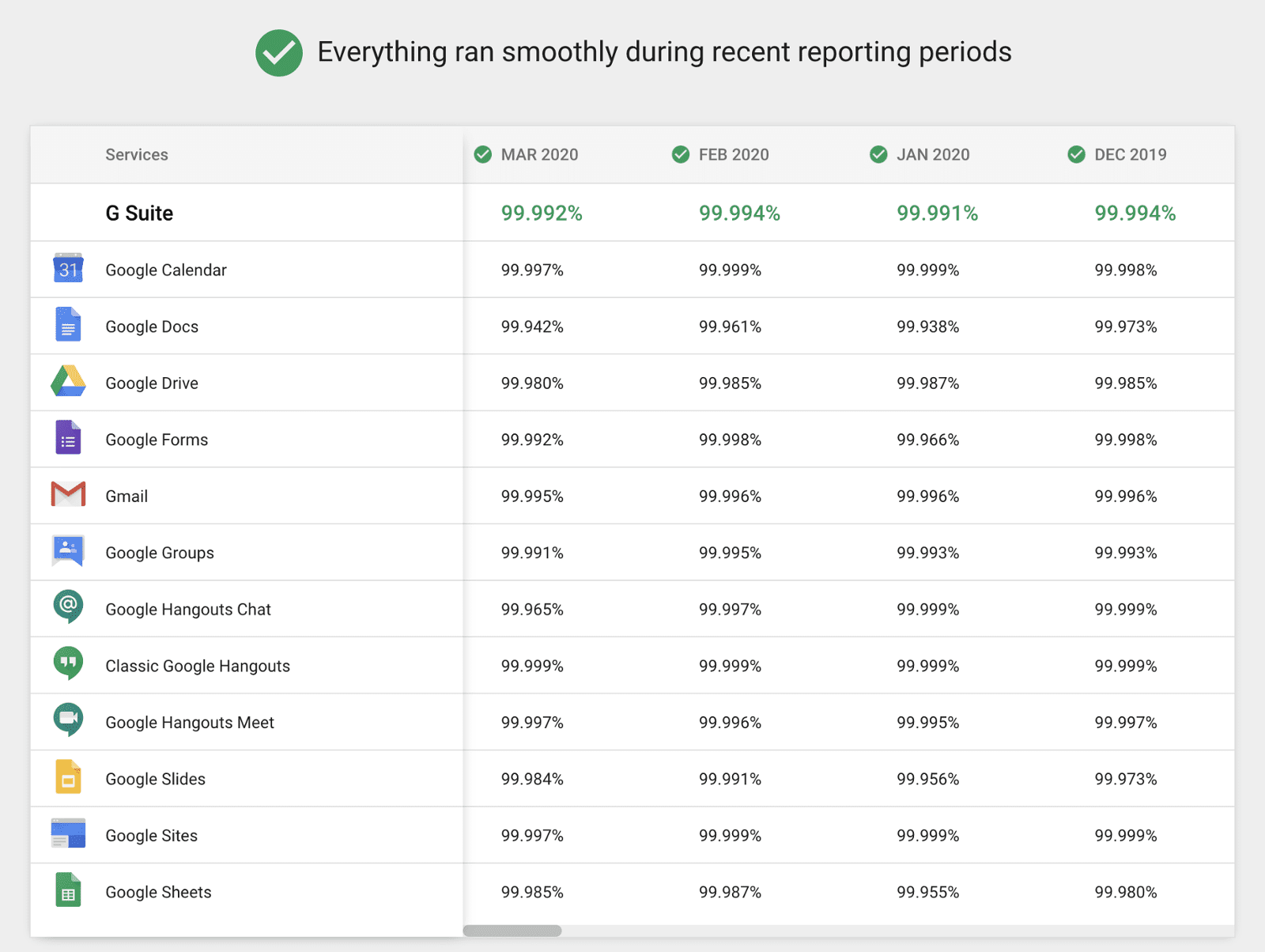Click the Google Calendar icon
The image size is (1265, 952).
pyautogui.click(x=68, y=269)
